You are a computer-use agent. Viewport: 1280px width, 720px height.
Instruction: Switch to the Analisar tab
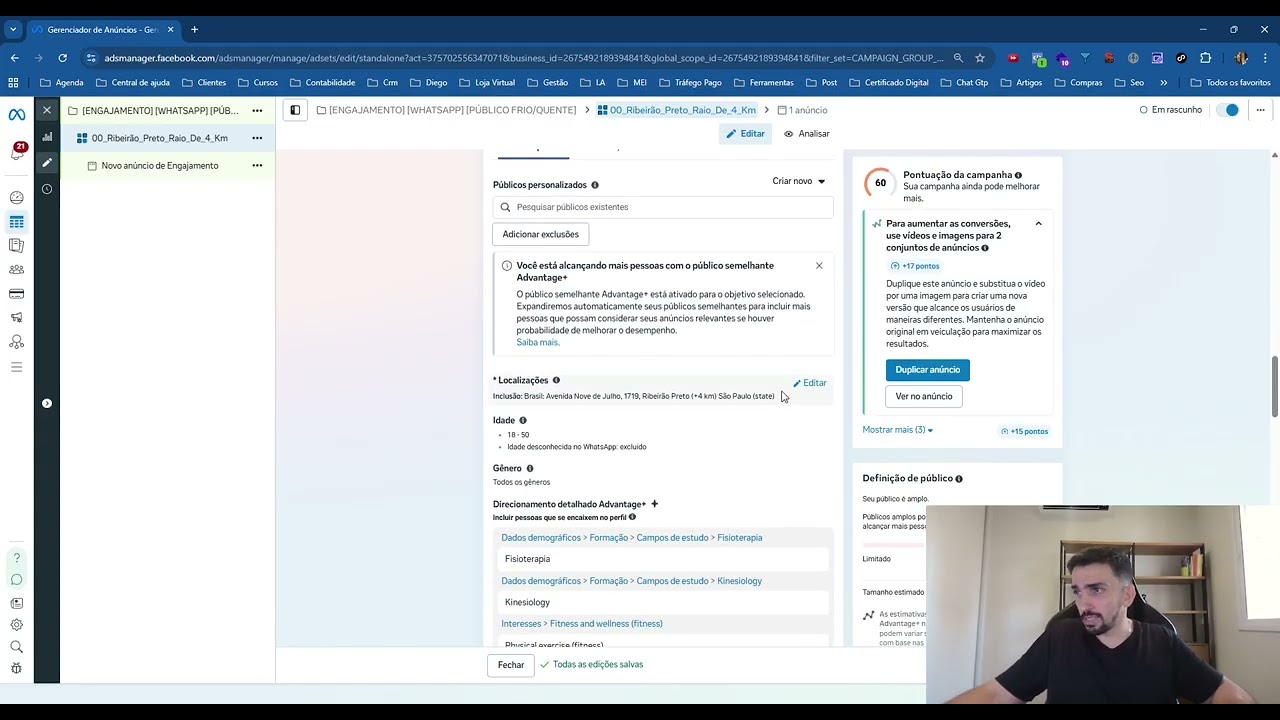807,134
